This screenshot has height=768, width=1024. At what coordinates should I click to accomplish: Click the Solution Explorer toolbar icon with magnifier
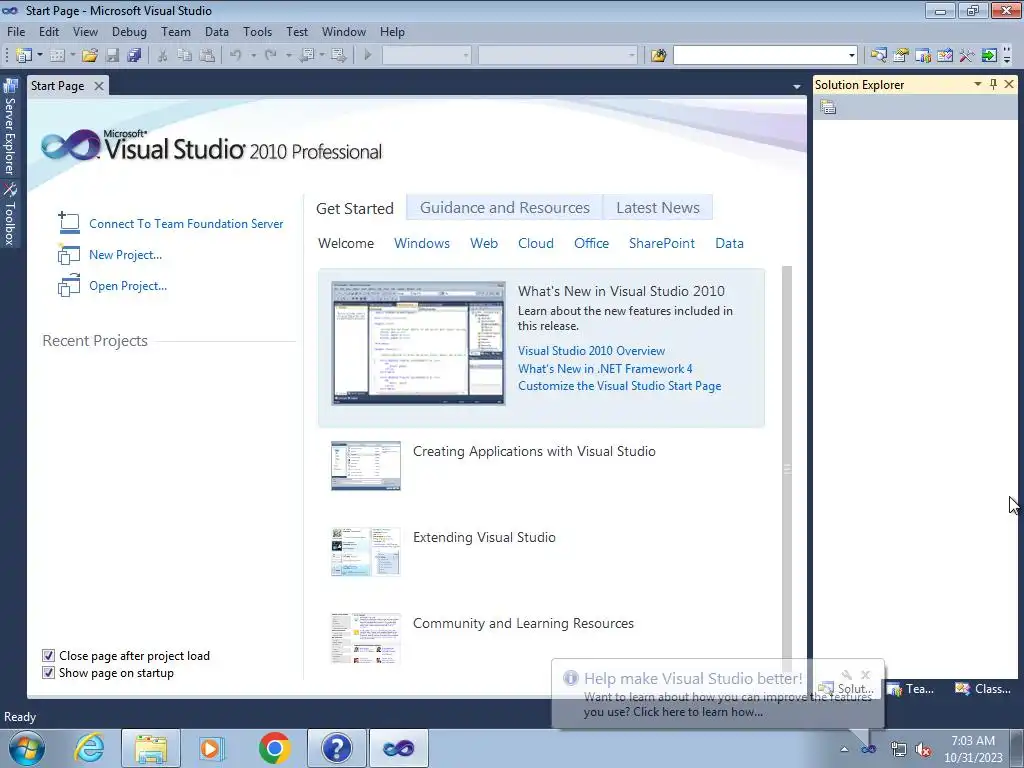pos(878,56)
